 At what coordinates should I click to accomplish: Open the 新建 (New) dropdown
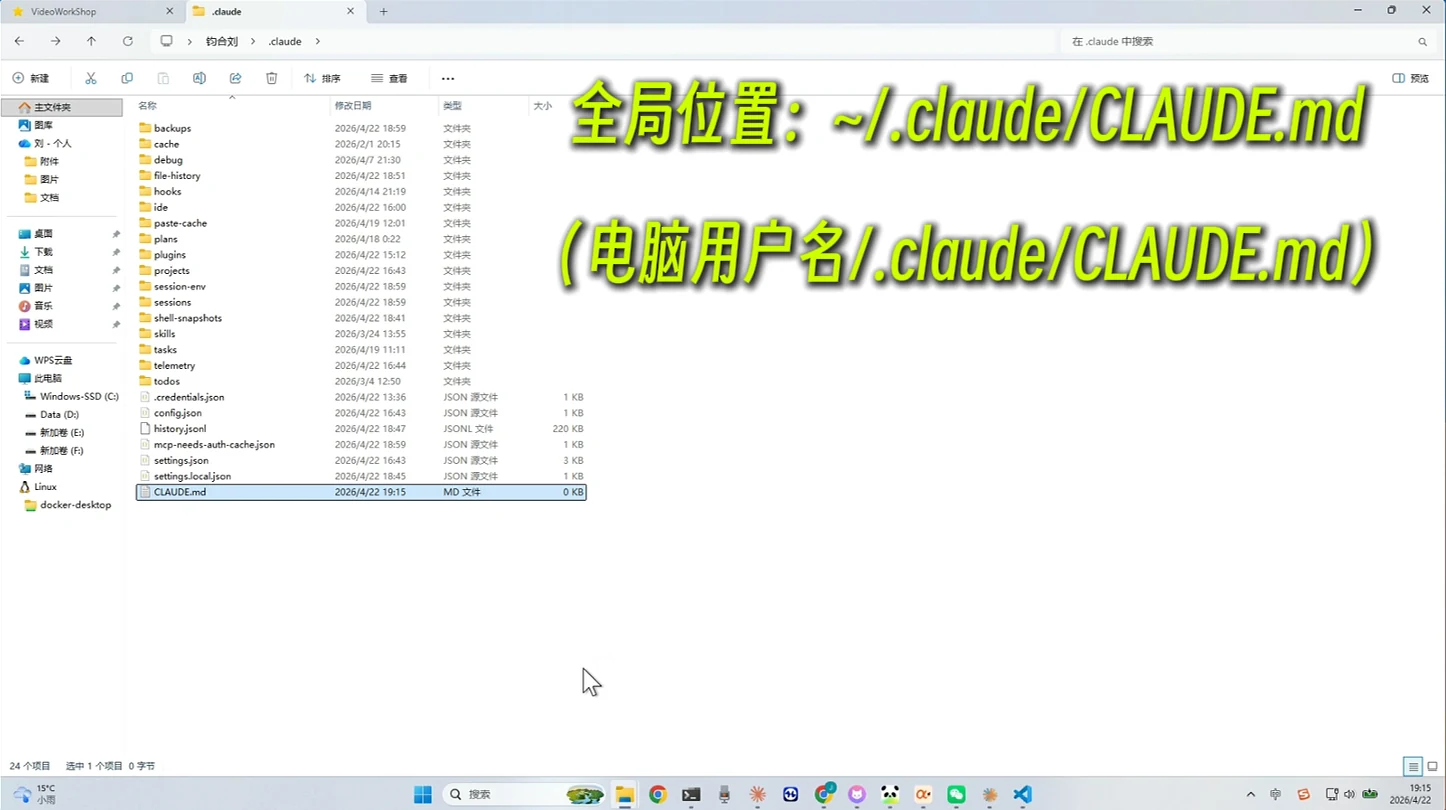click(31, 78)
